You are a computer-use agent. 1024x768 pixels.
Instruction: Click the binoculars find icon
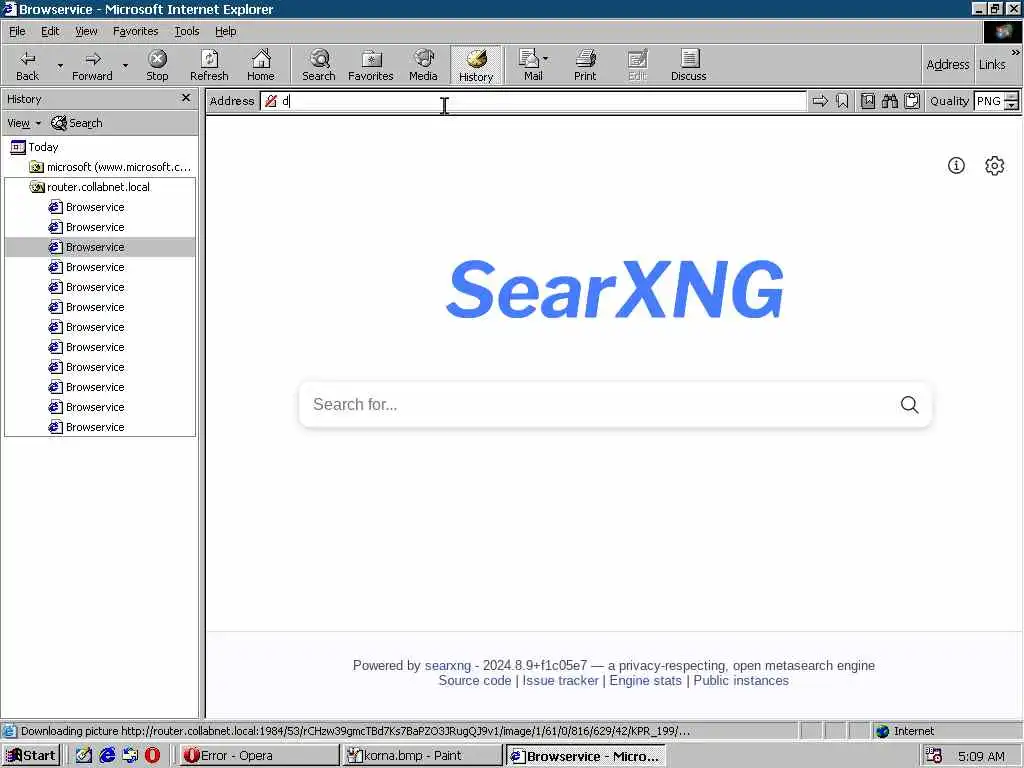click(889, 101)
